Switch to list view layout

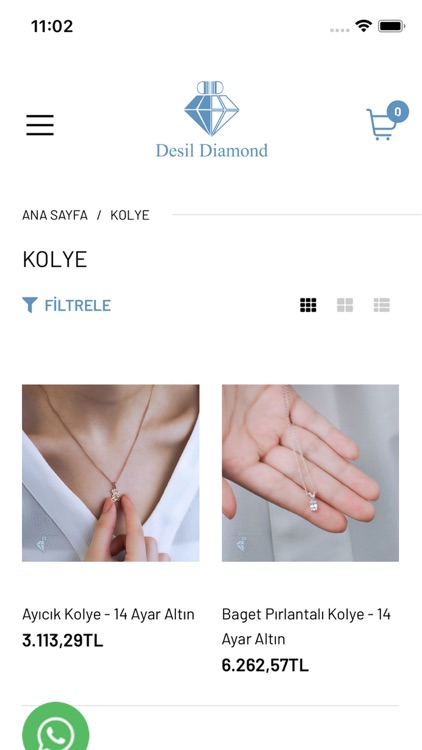point(382,305)
